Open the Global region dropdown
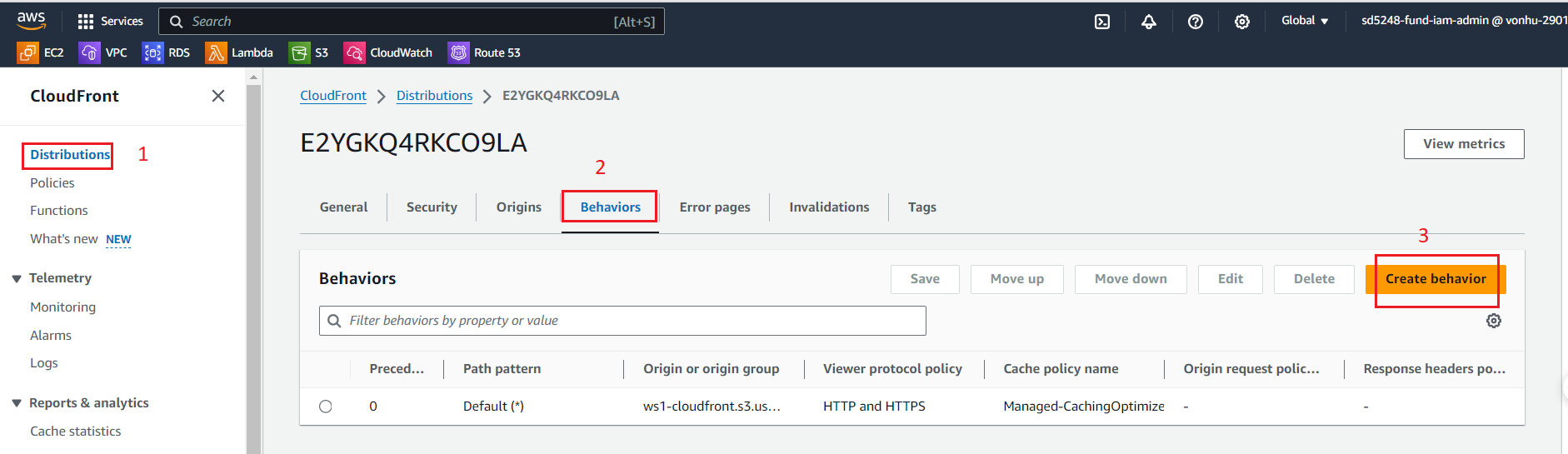The height and width of the screenshot is (454, 1568). (x=1305, y=21)
